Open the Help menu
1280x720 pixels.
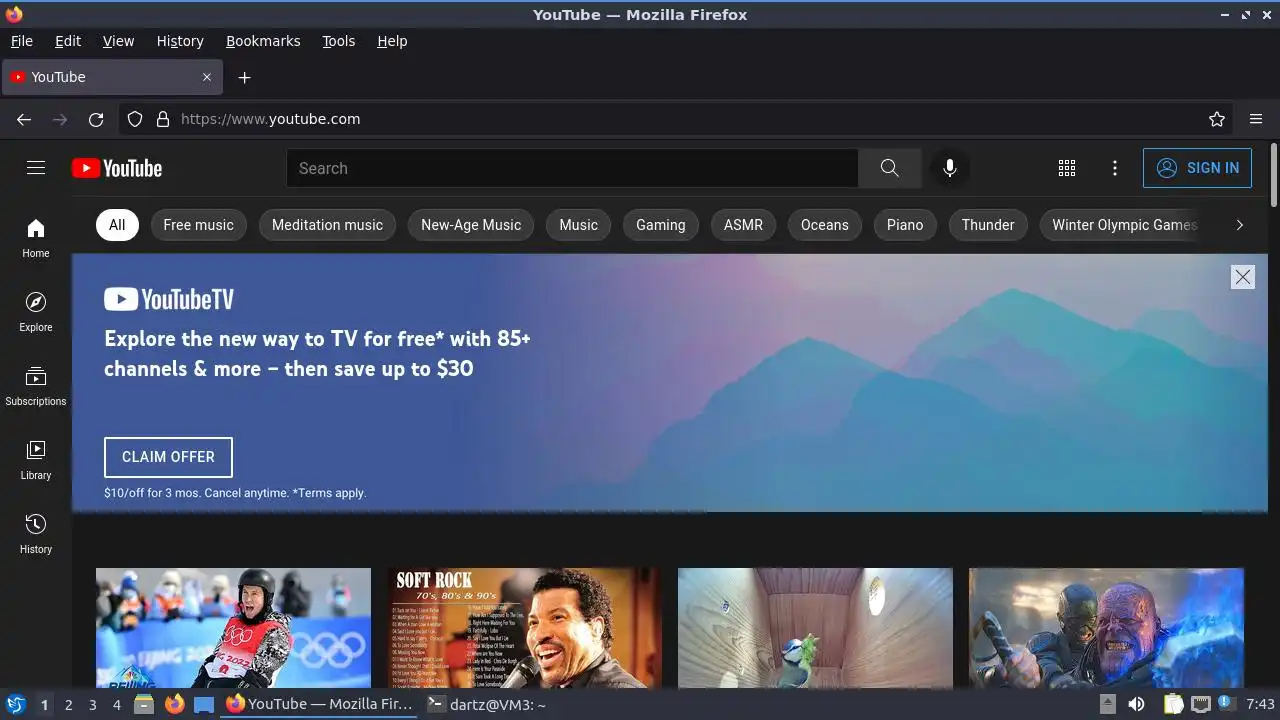point(392,41)
